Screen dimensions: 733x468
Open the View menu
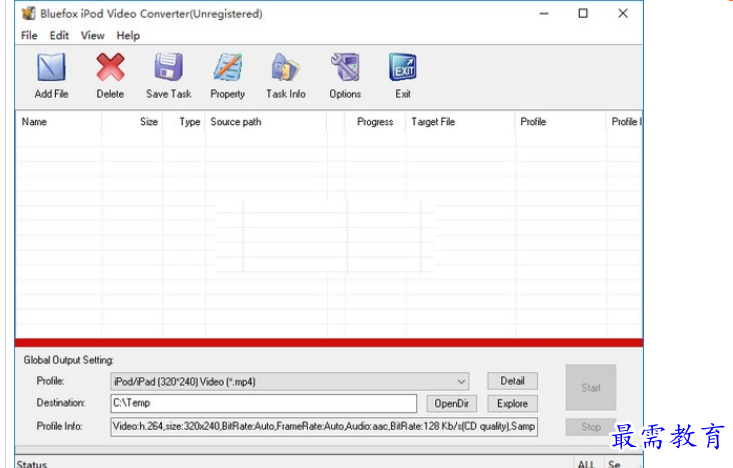tap(93, 36)
